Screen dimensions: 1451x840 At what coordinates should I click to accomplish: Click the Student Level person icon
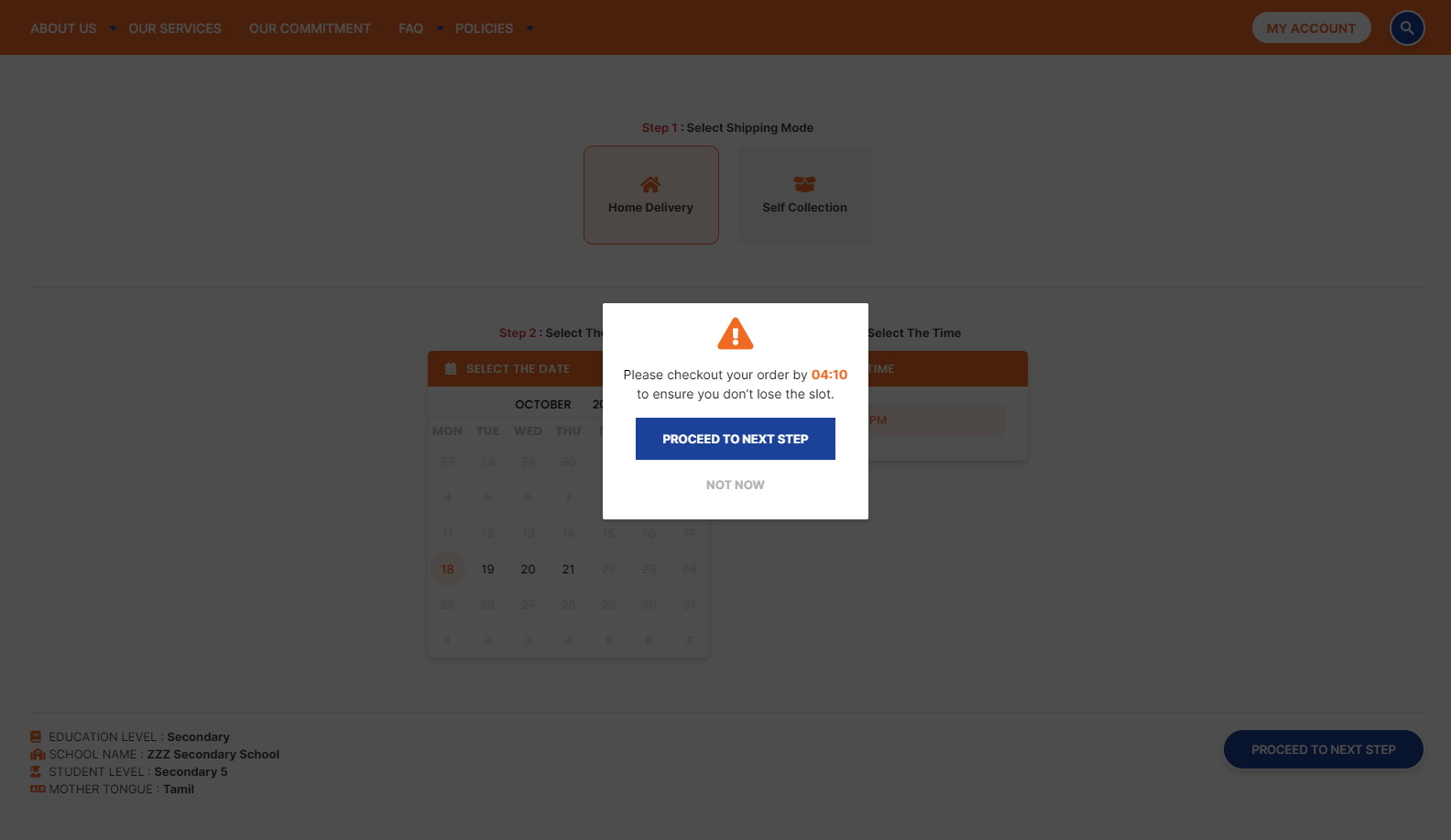click(36, 771)
